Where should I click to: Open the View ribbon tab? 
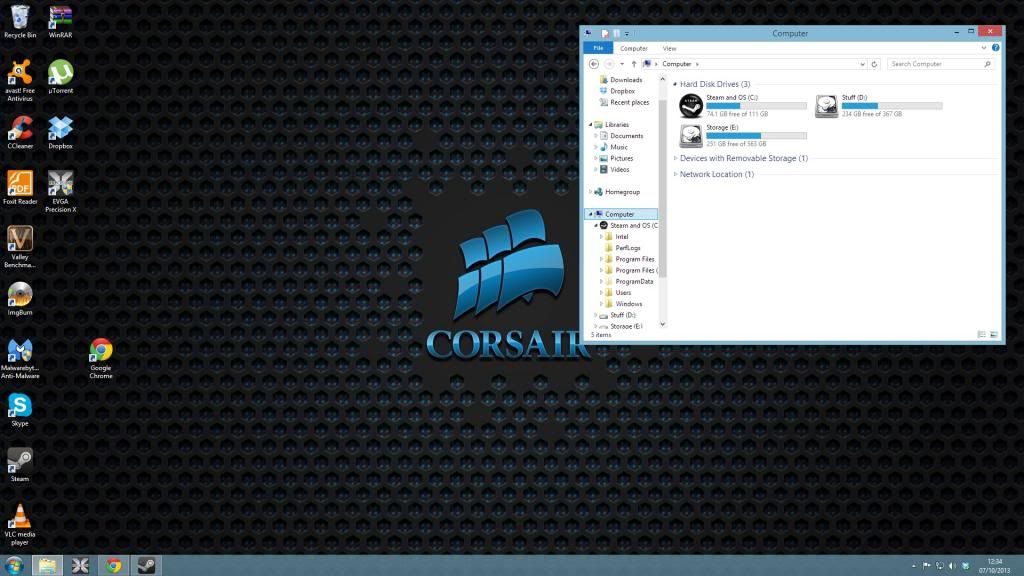coord(669,48)
